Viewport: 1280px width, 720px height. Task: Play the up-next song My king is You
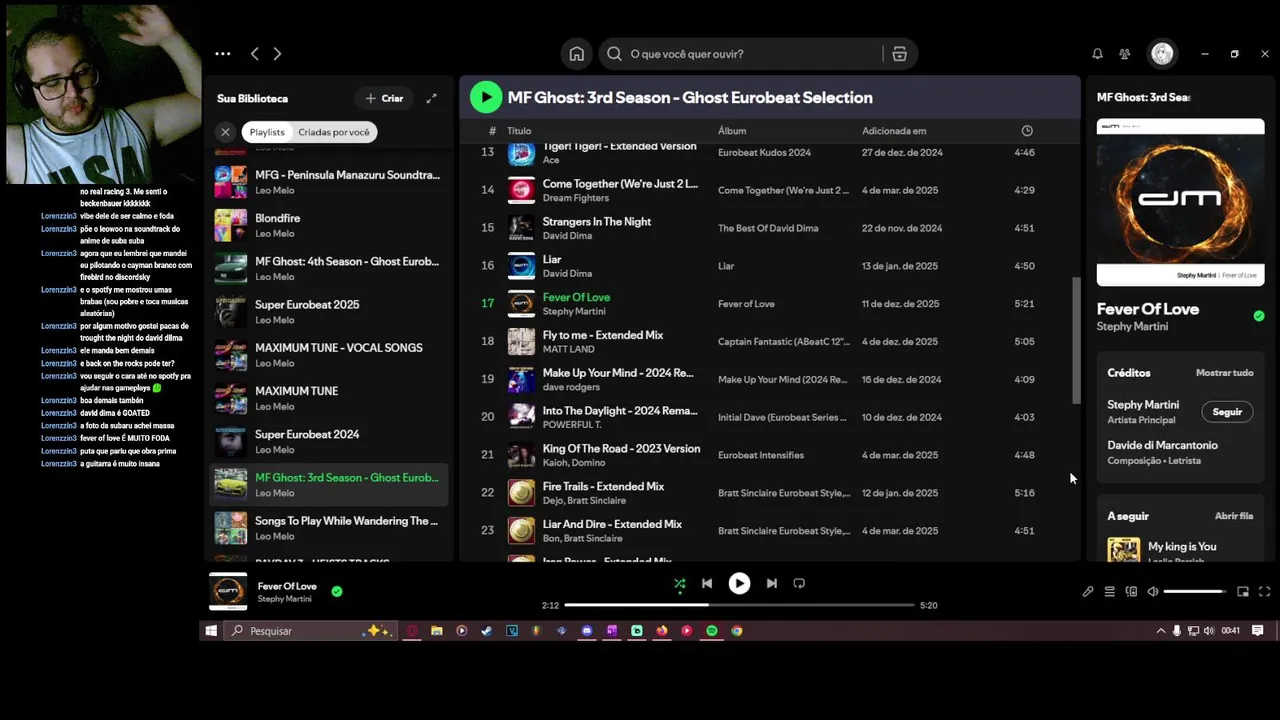[x=1180, y=549]
